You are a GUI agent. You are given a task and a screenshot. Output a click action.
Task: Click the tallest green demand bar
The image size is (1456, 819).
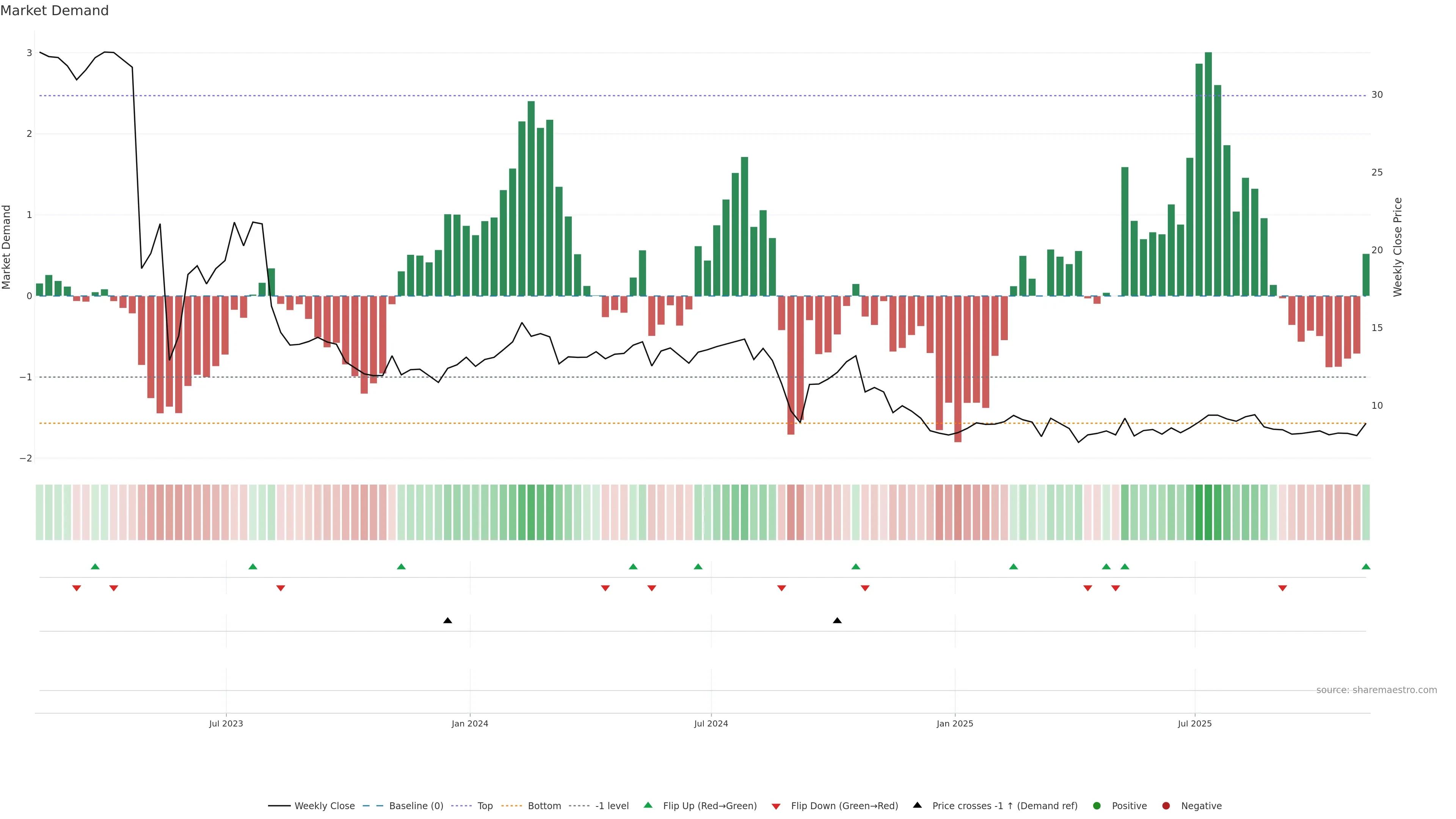click(x=1208, y=169)
